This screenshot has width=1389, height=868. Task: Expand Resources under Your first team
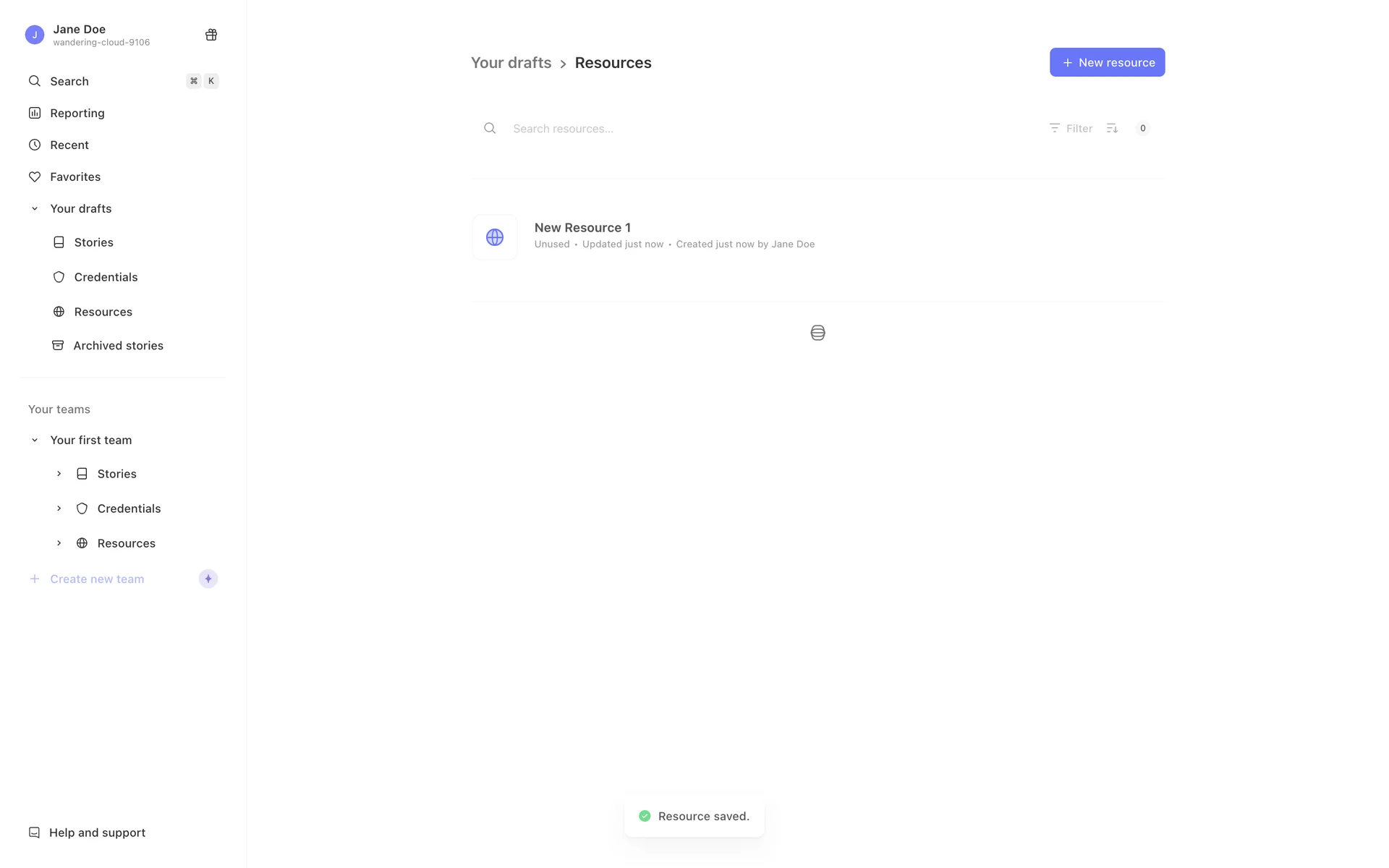(x=59, y=543)
